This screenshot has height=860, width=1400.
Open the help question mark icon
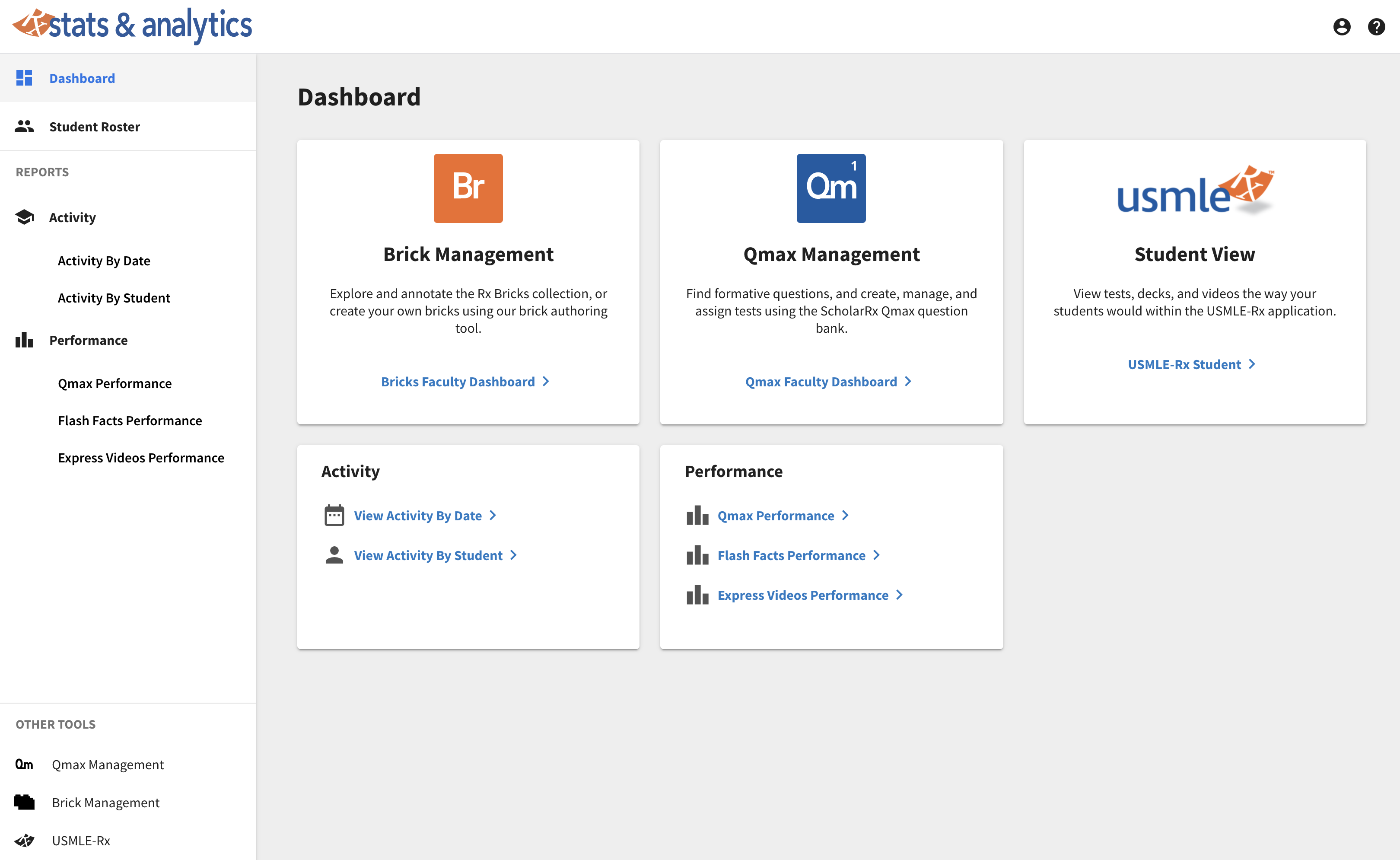click(x=1376, y=27)
